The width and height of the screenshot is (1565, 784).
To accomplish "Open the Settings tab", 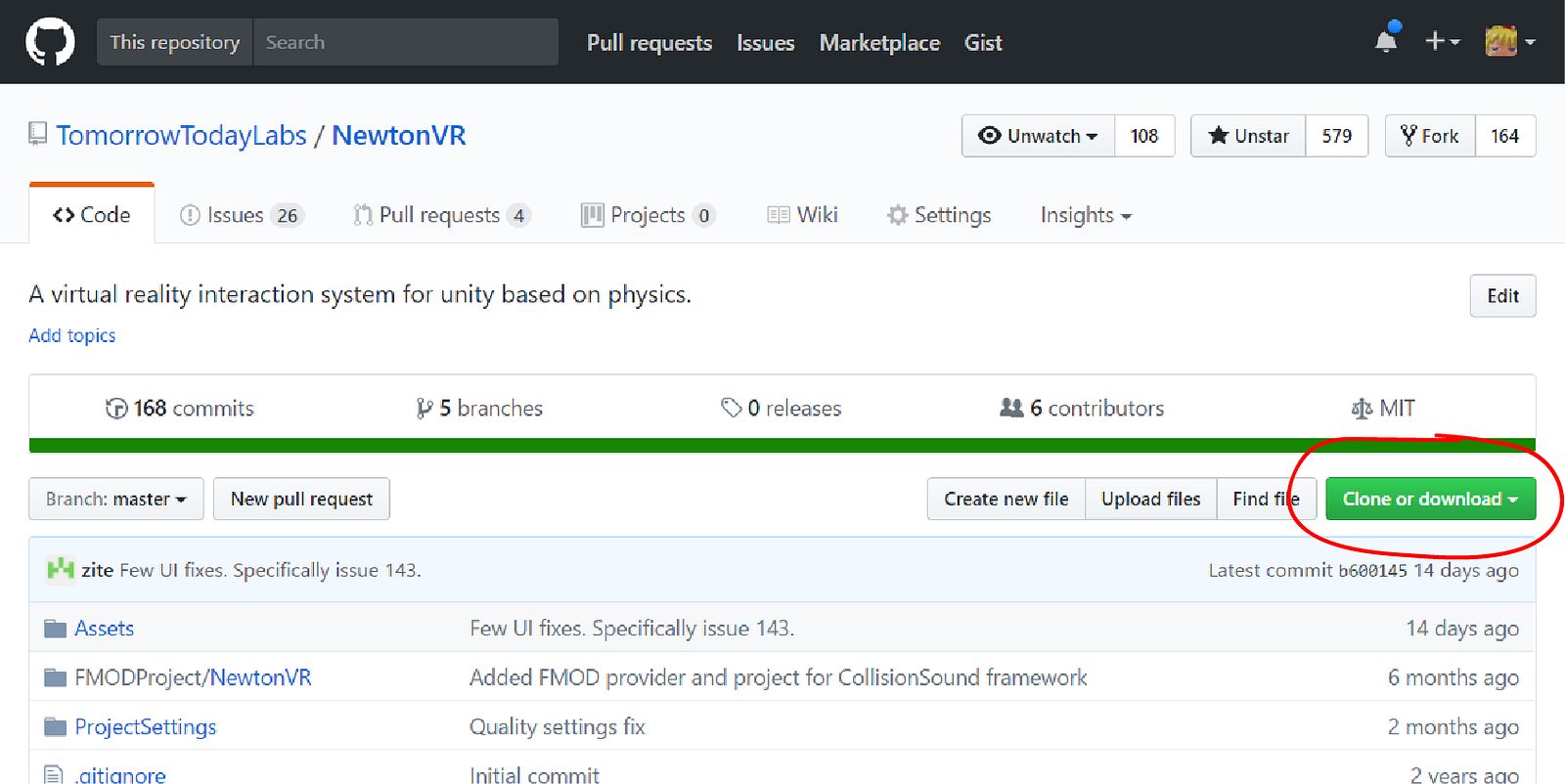I will click(939, 215).
